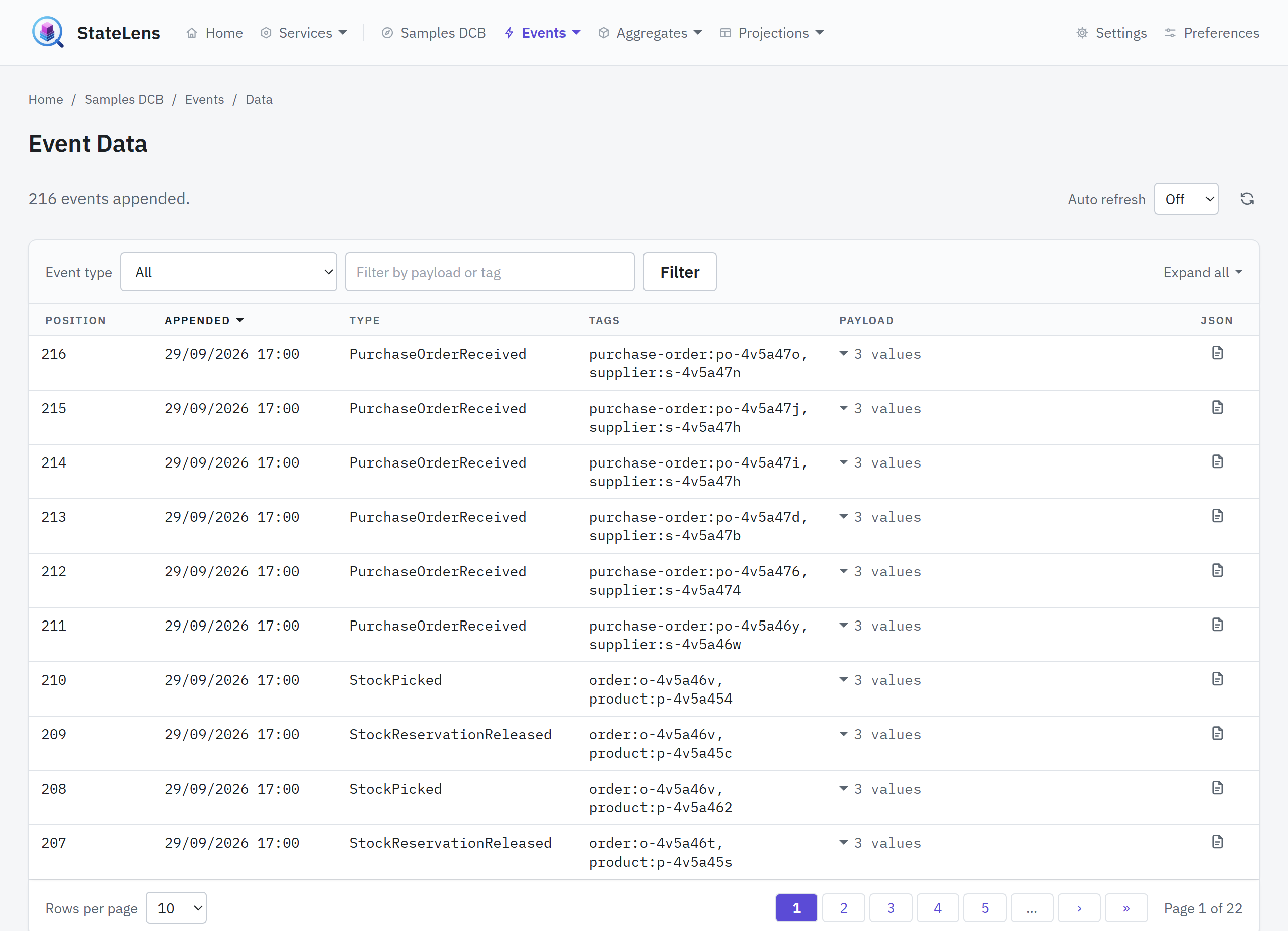Open the Projections dropdown menu
The height and width of the screenshot is (931, 1288).
(x=771, y=33)
